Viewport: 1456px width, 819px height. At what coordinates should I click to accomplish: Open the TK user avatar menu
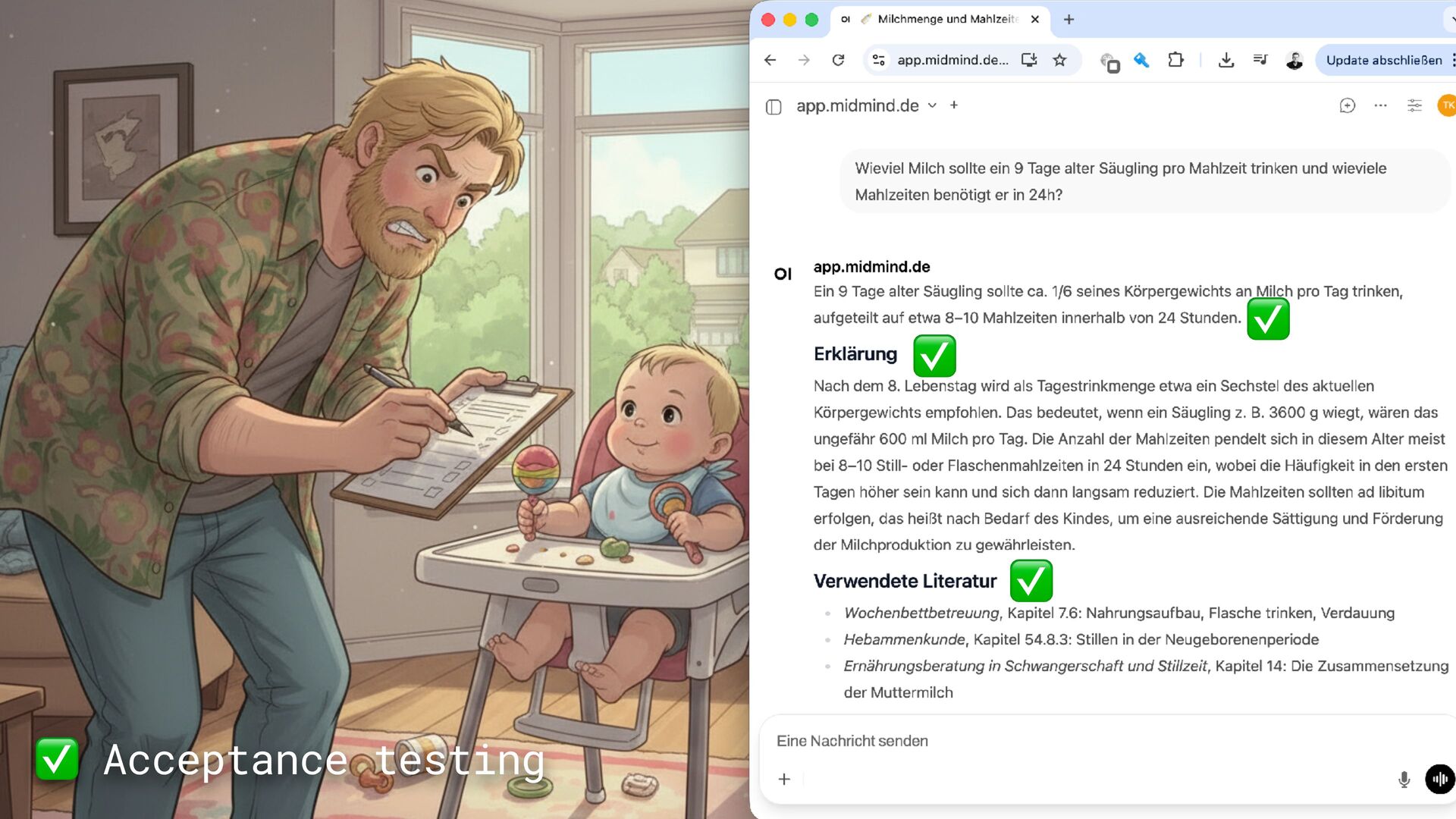click(x=1446, y=106)
